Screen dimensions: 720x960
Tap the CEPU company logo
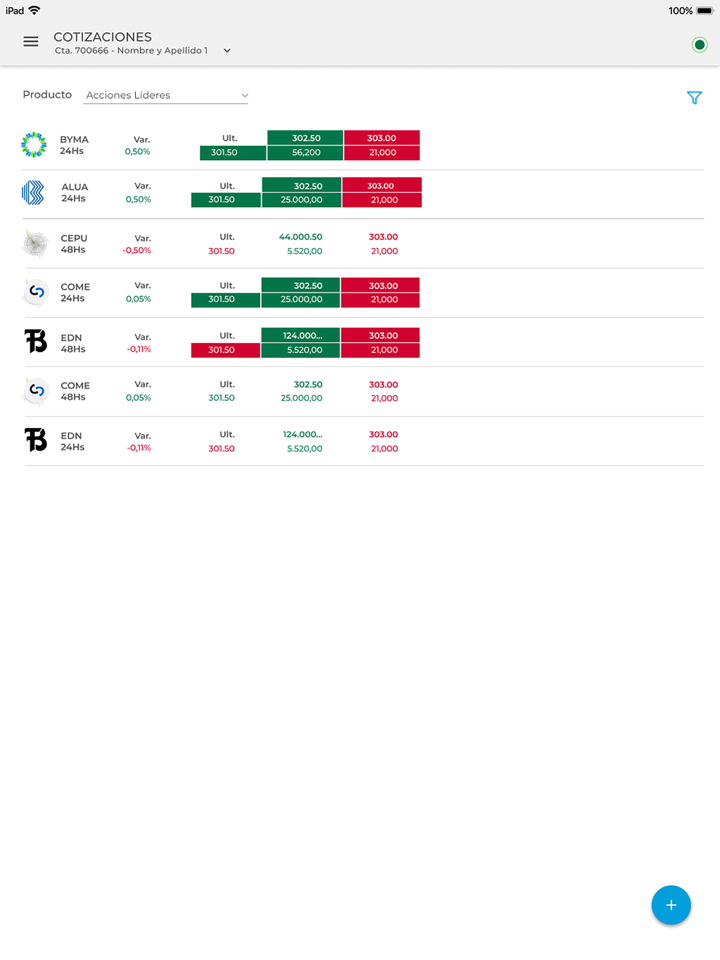pyautogui.click(x=35, y=244)
